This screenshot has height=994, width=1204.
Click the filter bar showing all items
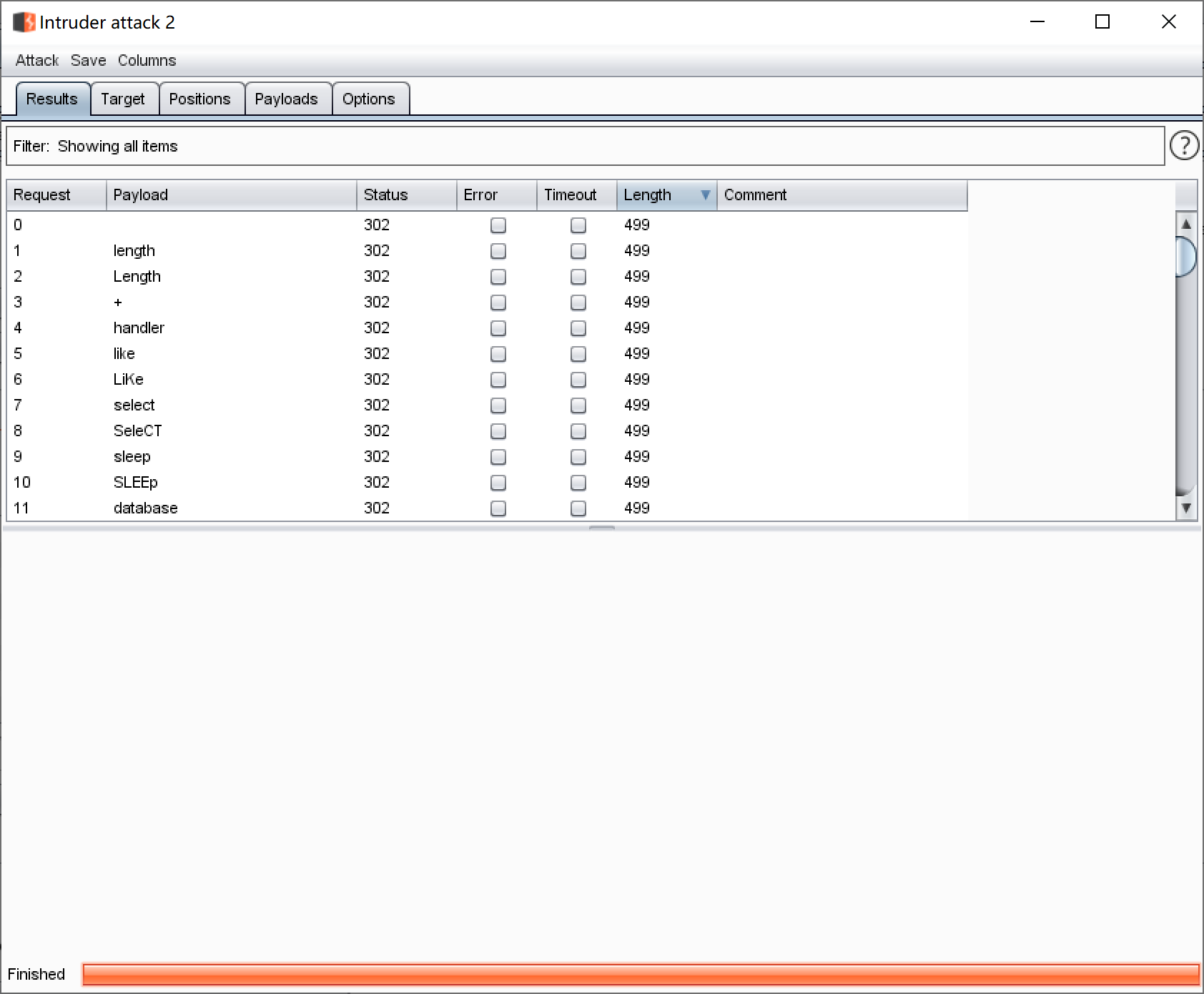[x=586, y=146]
